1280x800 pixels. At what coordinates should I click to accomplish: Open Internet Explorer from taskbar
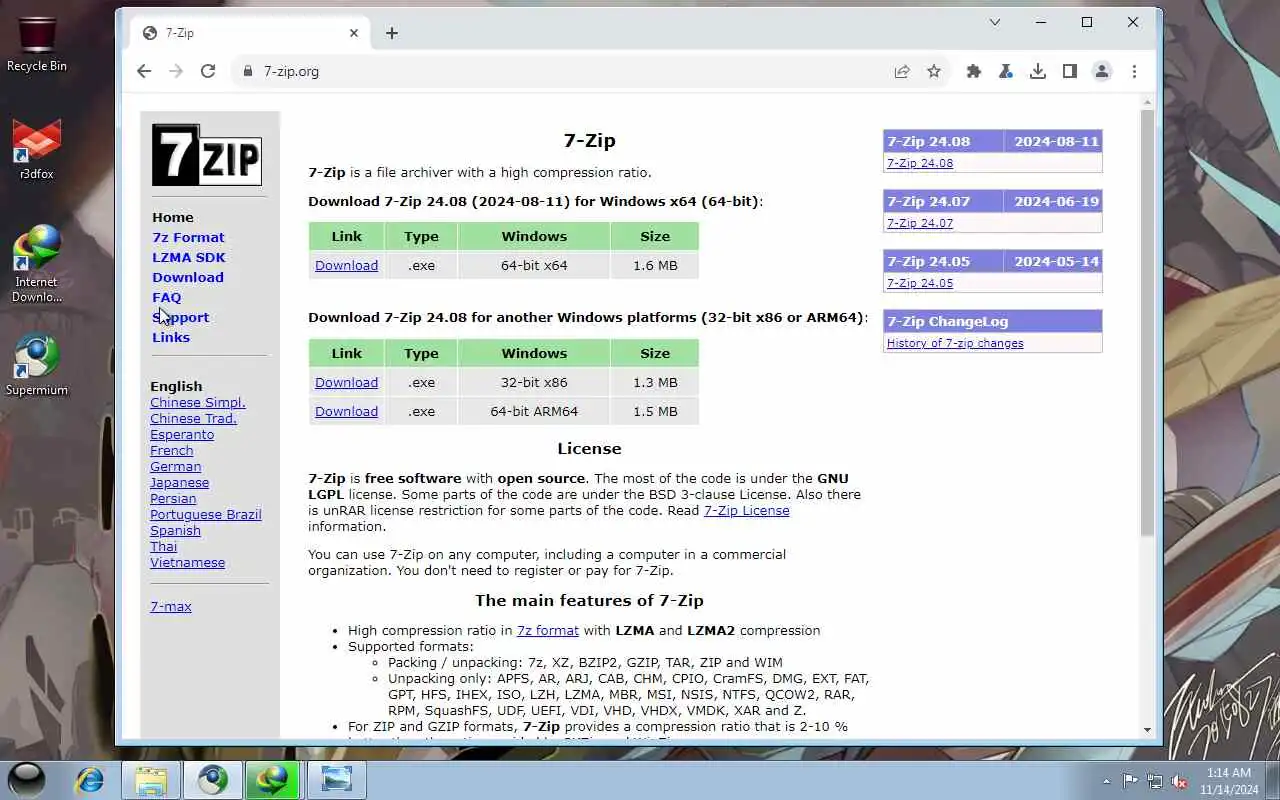point(90,780)
